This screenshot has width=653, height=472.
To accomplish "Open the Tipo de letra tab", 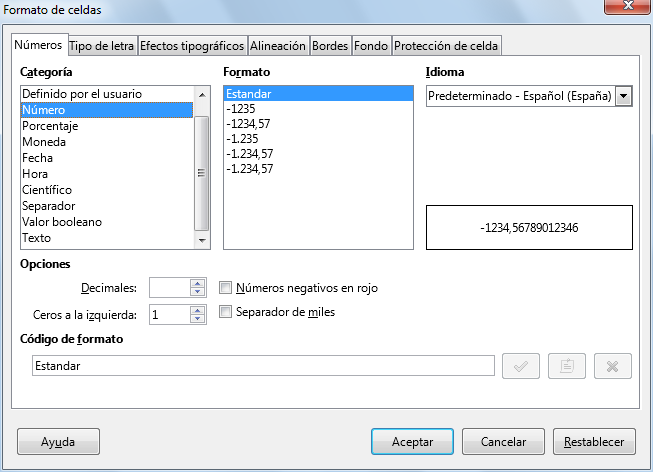I will 102,46.
